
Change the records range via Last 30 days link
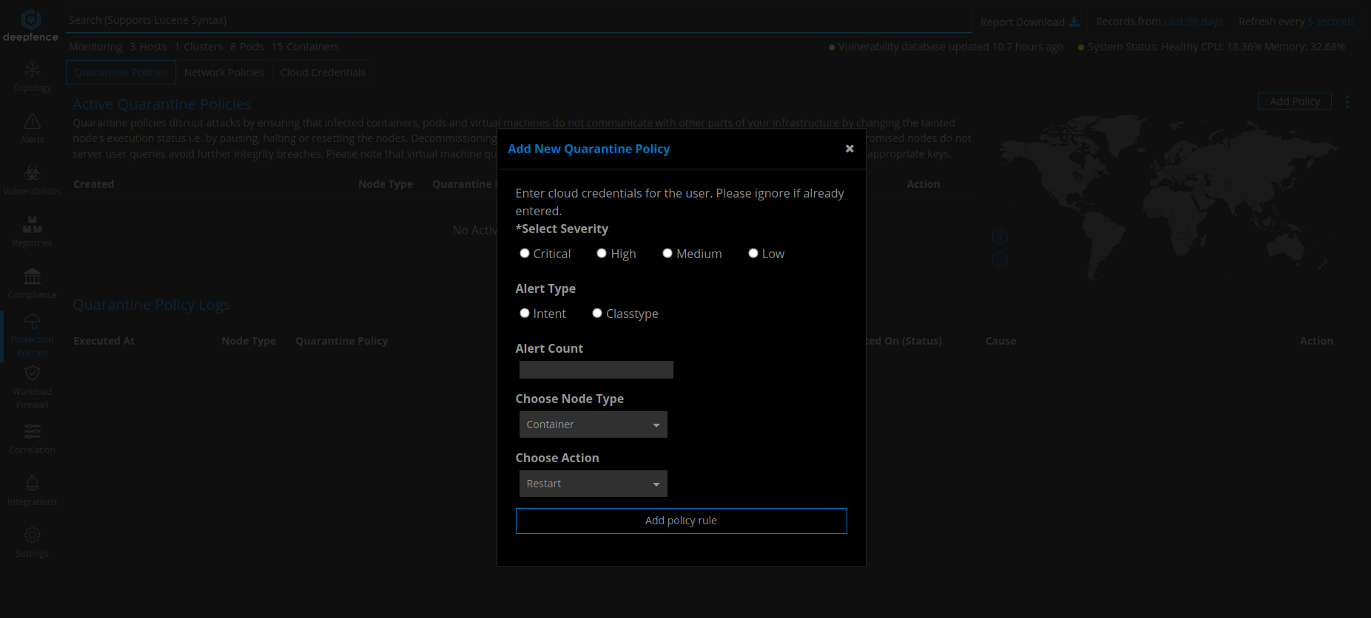tap(1192, 20)
